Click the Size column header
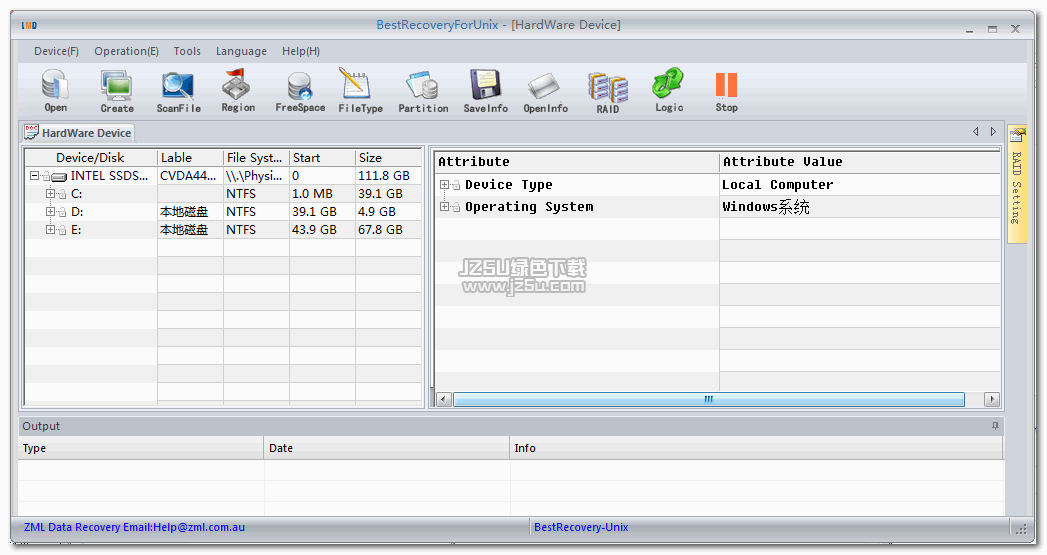The height and width of the screenshot is (555, 1047). pos(389,158)
